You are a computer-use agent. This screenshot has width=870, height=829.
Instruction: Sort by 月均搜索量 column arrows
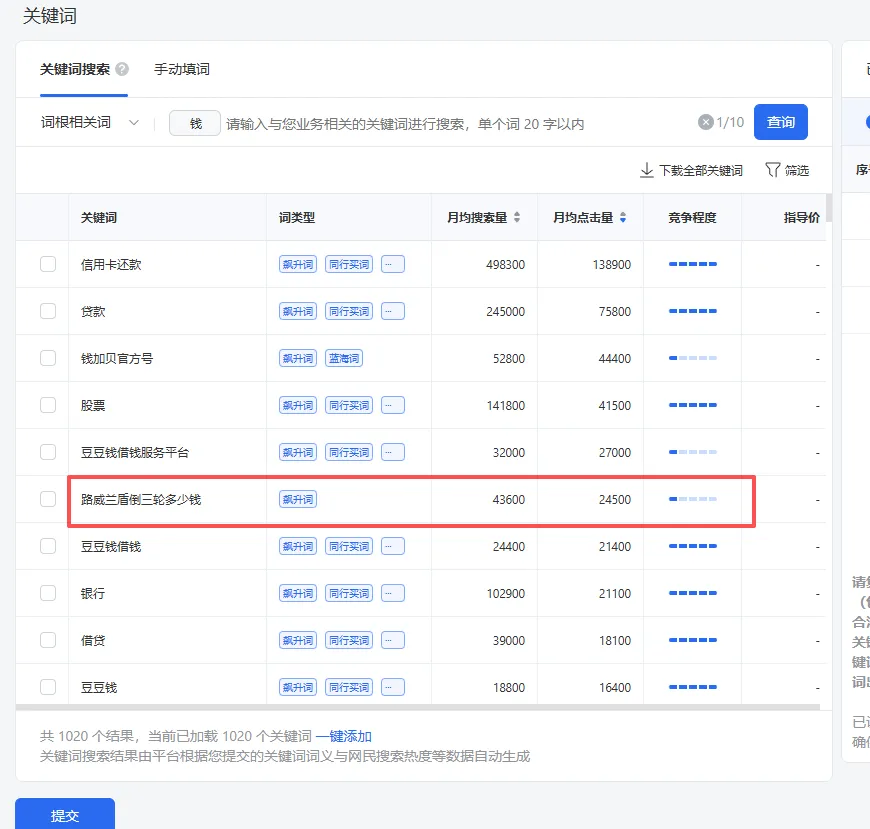point(517,218)
